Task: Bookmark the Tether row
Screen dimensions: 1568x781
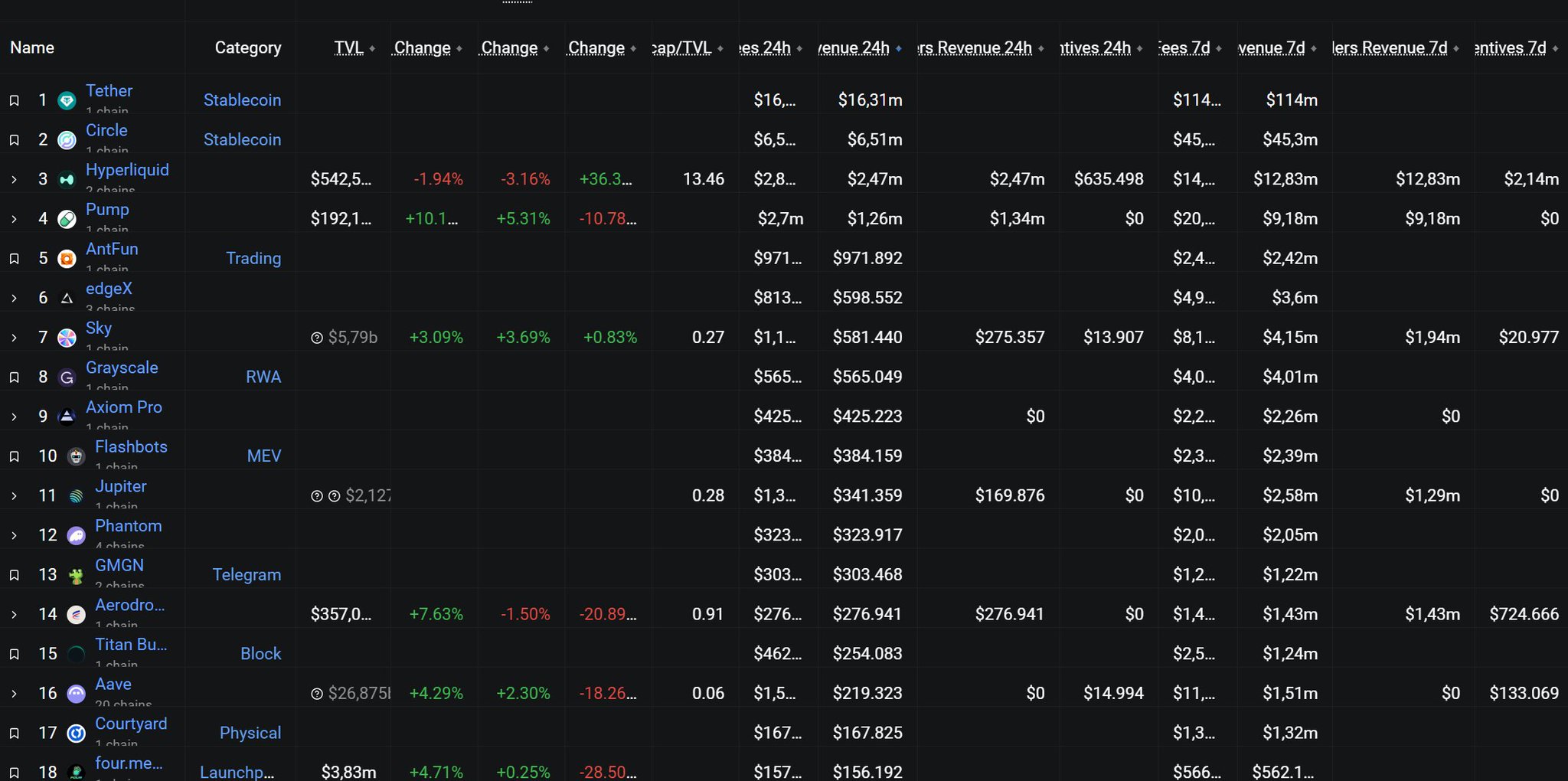Action: [14, 100]
